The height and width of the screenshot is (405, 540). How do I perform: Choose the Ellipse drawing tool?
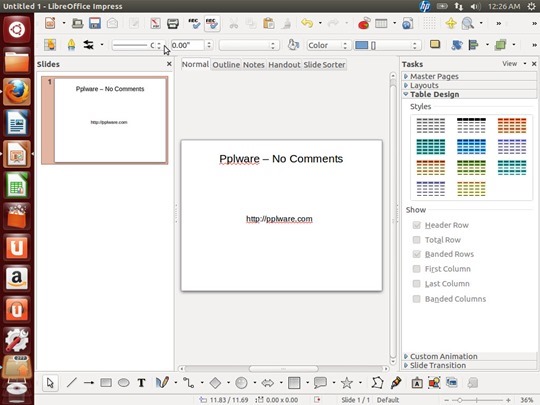pos(124,383)
